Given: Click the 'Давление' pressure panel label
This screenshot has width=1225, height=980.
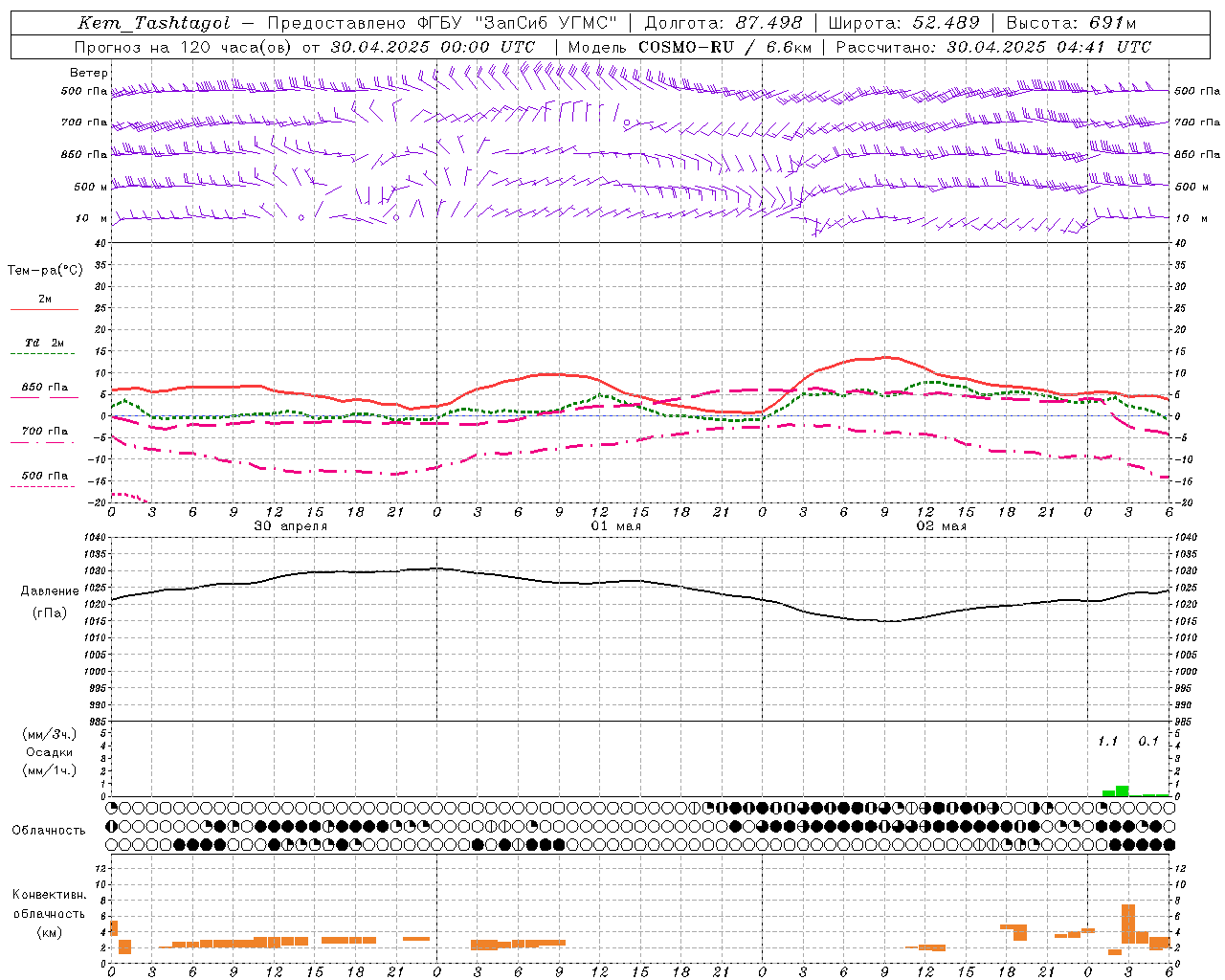Looking at the screenshot, I should [50, 591].
